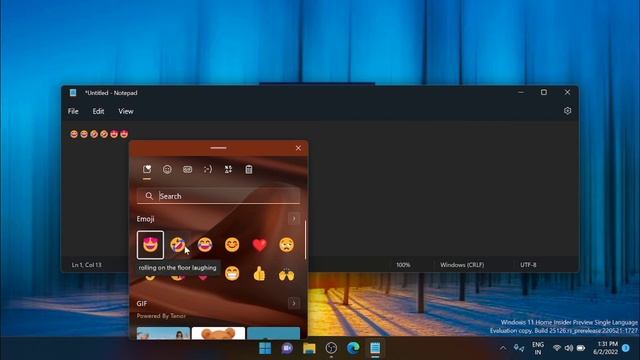Image resolution: width=640 pixels, height=360 pixels.
Task: Maximize the Notepad window
Action: (544, 92)
